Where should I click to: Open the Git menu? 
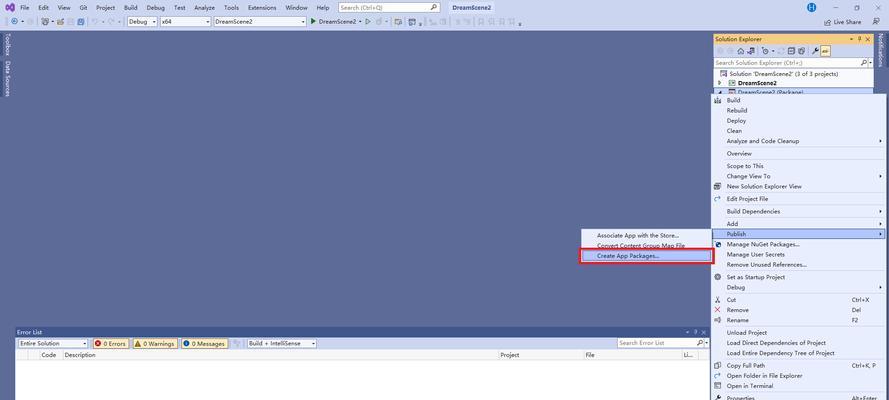pyautogui.click(x=83, y=8)
